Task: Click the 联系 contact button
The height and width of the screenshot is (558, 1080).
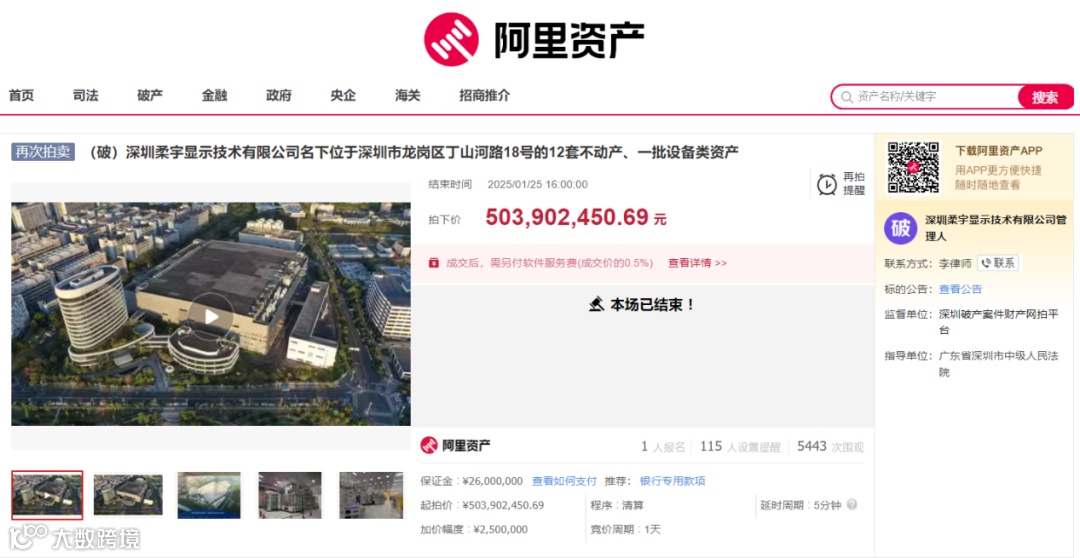Action: (x=997, y=262)
